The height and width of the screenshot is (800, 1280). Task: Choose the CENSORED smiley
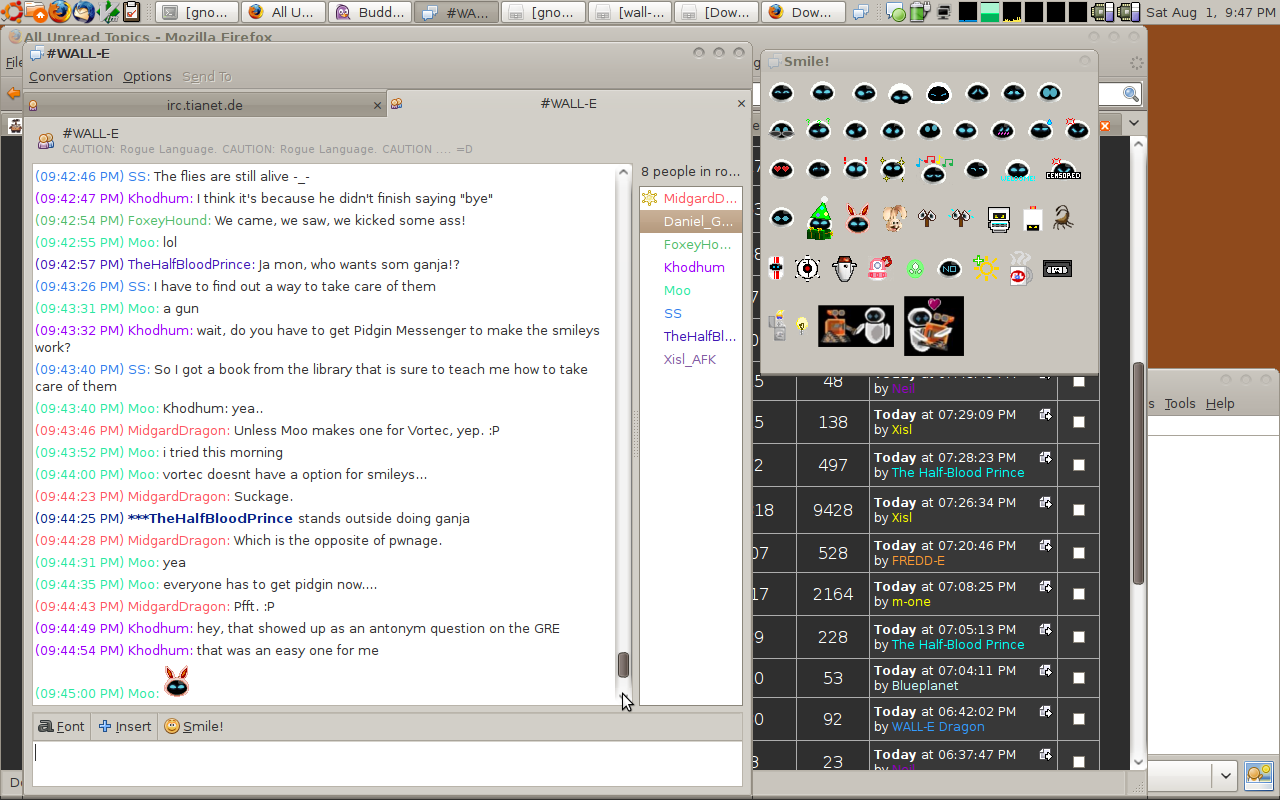pyautogui.click(x=1062, y=169)
